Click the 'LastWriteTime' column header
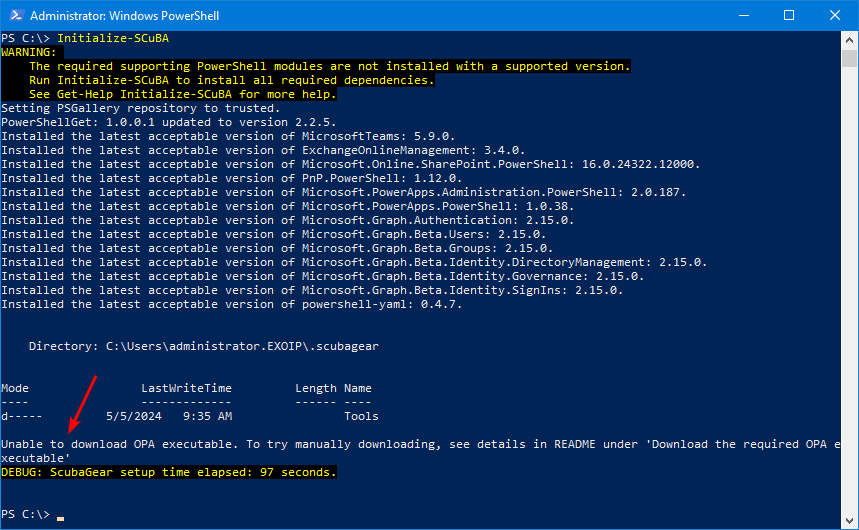This screenshot has height=530, width=859. [x=186, y=387]
